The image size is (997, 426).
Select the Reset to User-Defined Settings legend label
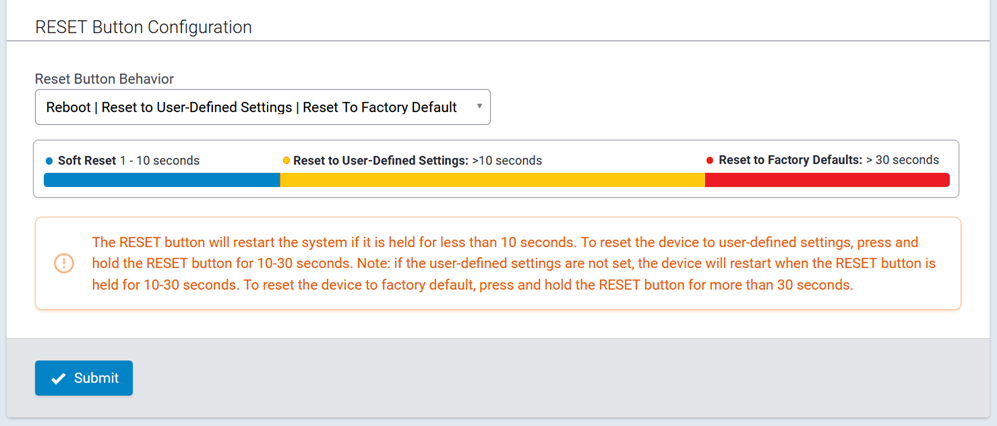click(380, 160)
